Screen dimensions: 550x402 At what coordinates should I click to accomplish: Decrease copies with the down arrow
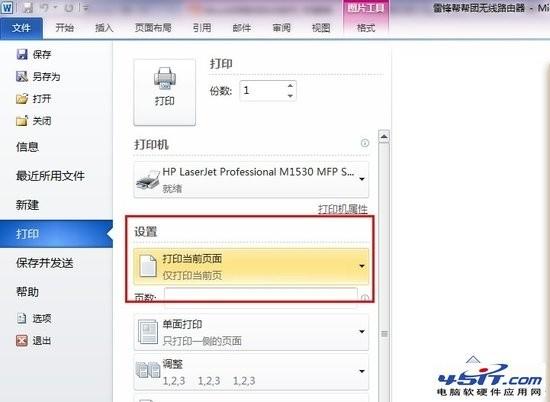(x=290, y=95)
